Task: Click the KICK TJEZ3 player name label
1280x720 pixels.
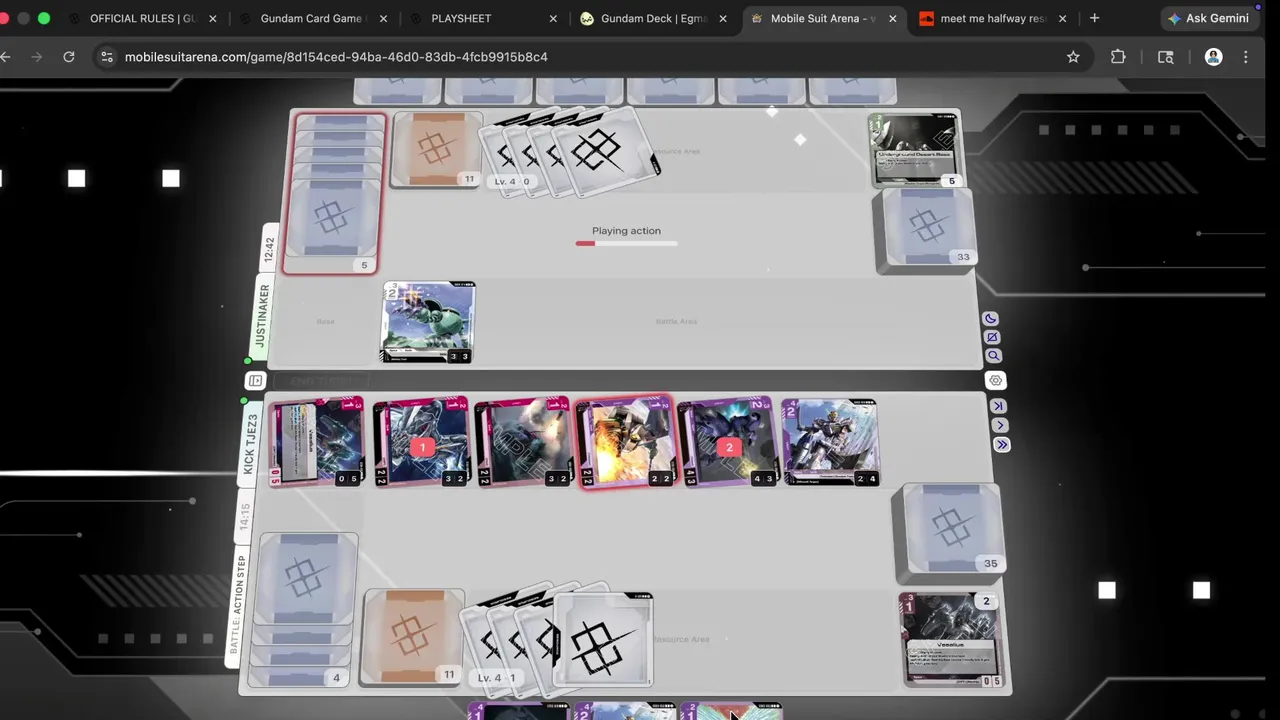Action: [x=251, y=443]
